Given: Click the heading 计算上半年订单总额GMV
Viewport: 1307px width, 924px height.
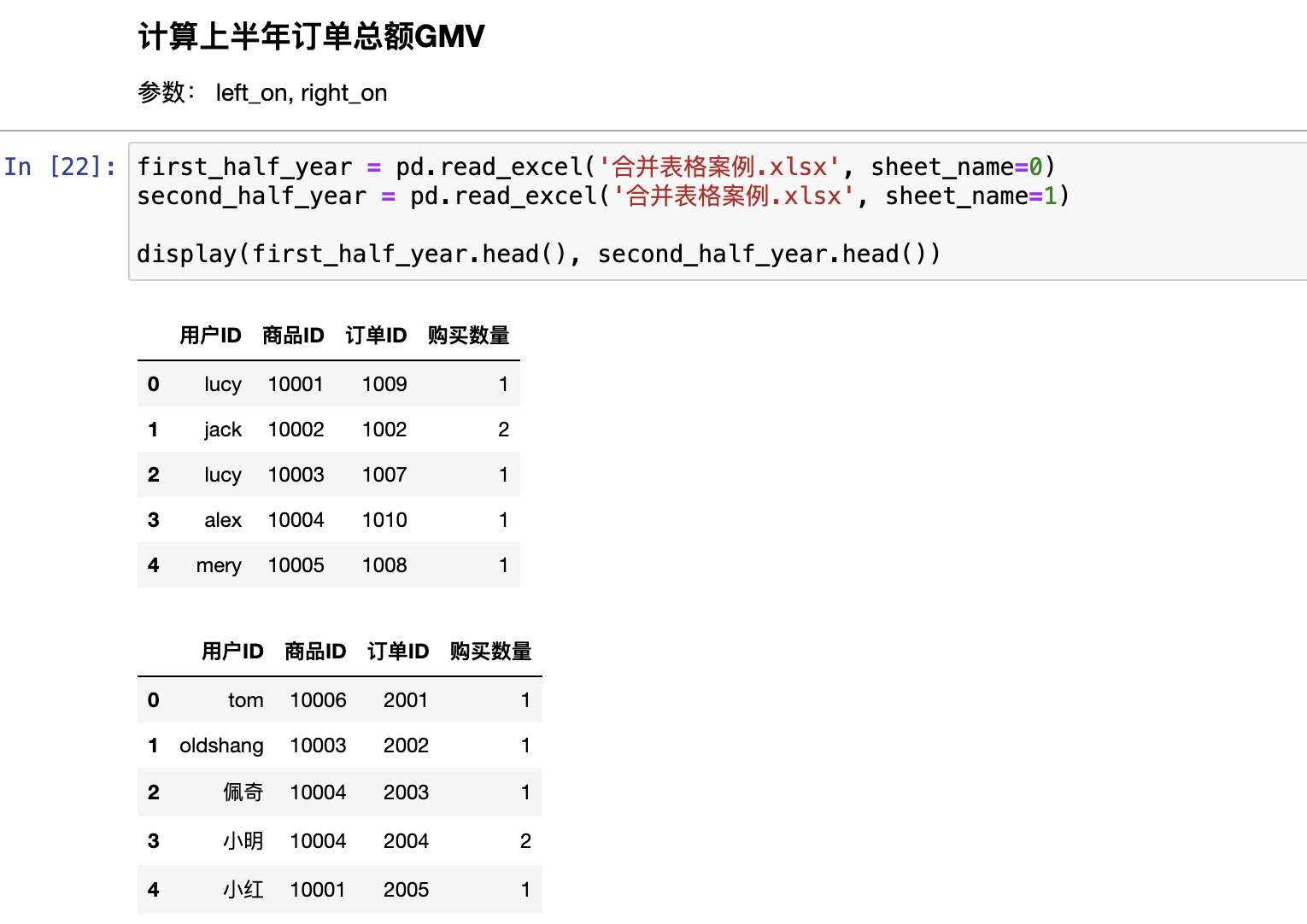Looking at the screenshot, I should pos(311,37).
